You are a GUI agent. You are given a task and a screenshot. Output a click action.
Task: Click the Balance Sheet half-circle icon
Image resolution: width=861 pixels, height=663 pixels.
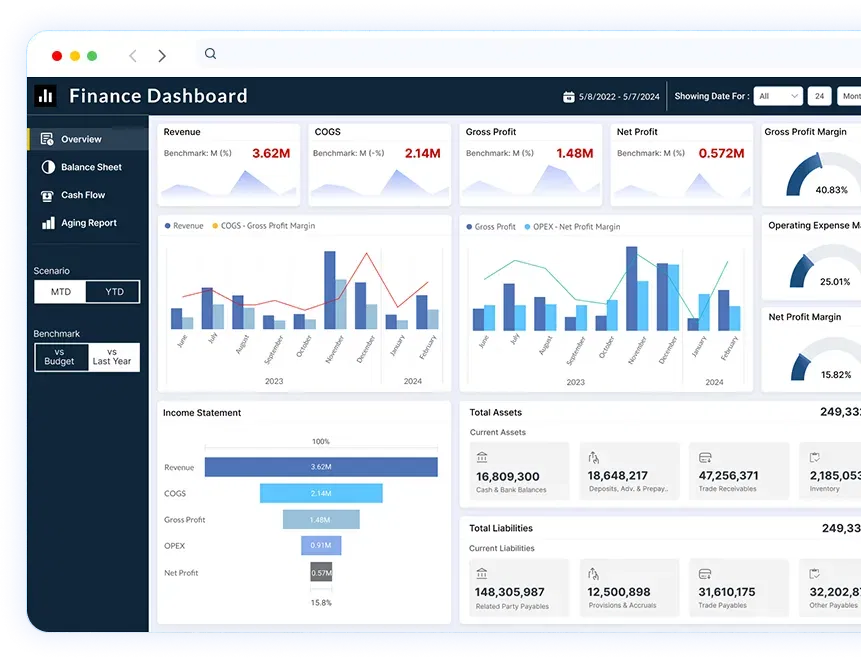[47, 167]
